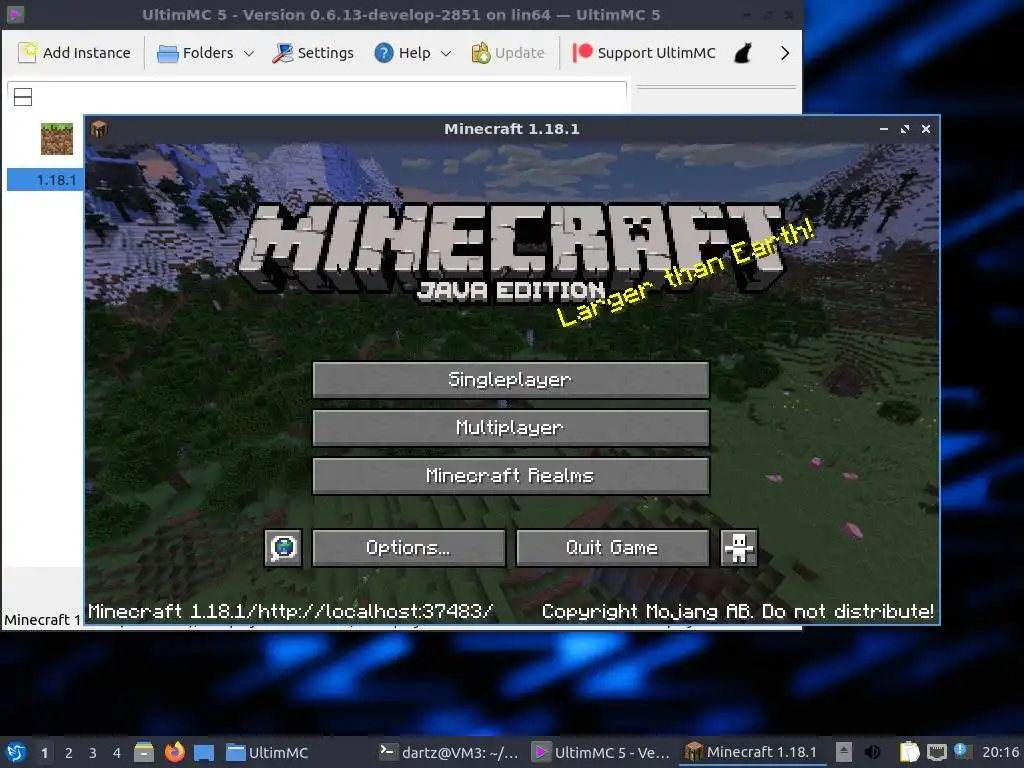Click Update in UltimMC toolbar
Viewport: 1024px width, 768px height.
508,53
